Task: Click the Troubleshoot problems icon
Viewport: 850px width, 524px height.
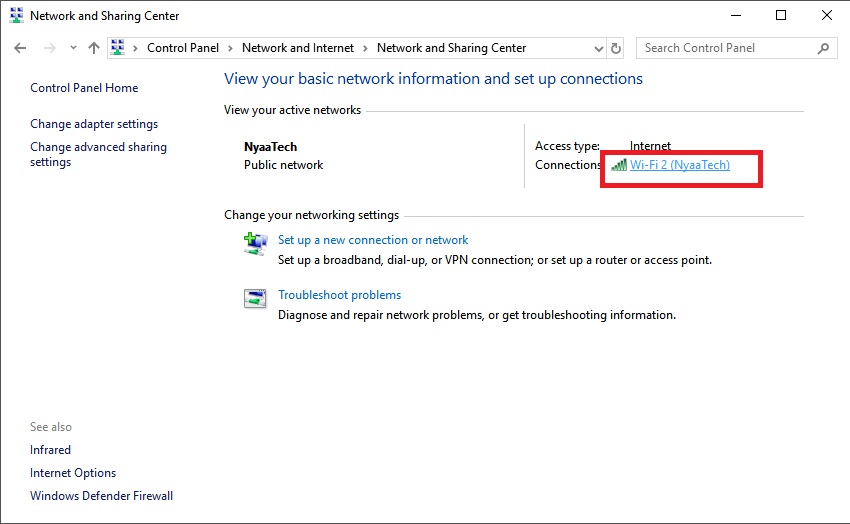Action: tap(255, 298)
